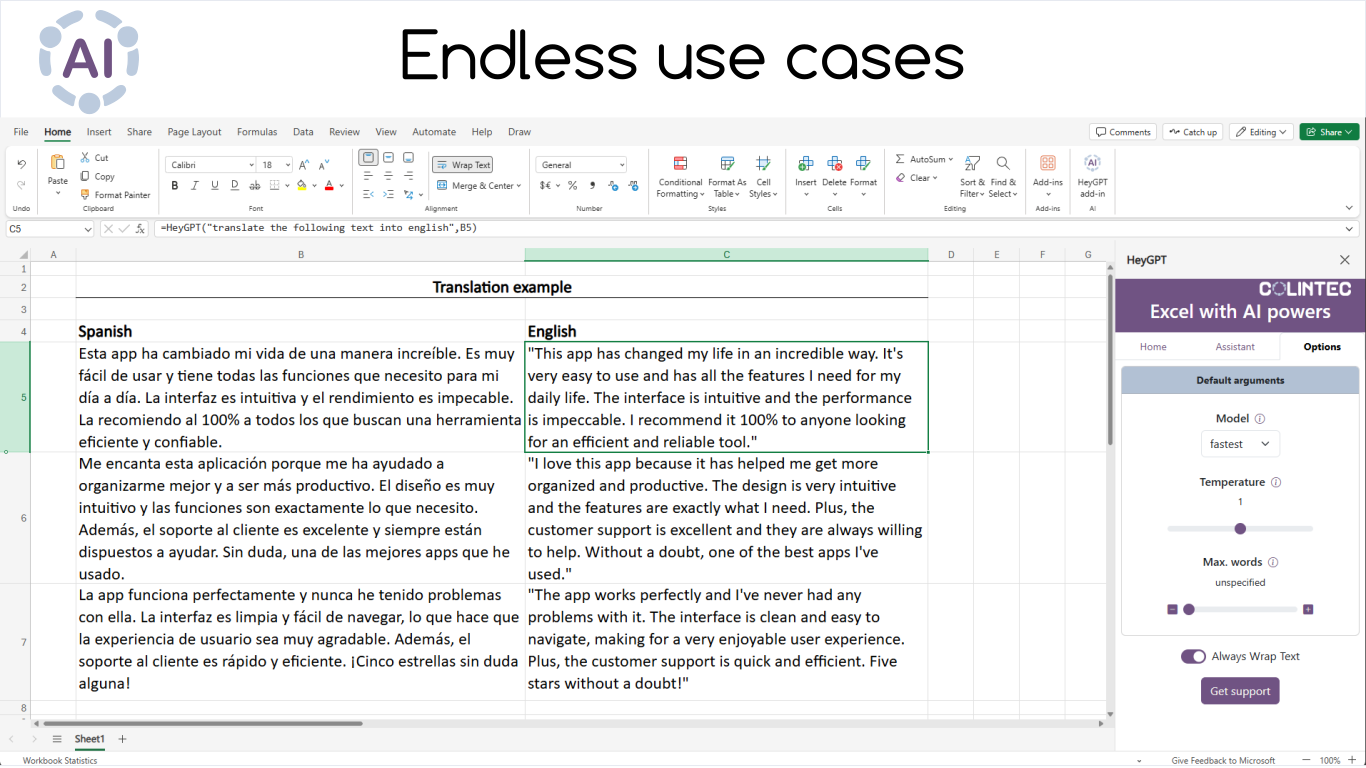The height and width of the screenshot is (768, 1366).
Task: Toggle the Always Wrap Text switch
Action: [1193, 656]
